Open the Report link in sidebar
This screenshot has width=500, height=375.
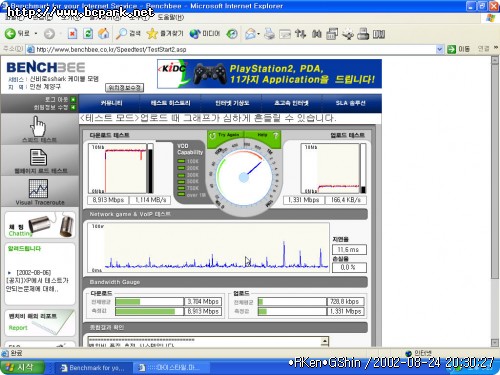(18, 328)
